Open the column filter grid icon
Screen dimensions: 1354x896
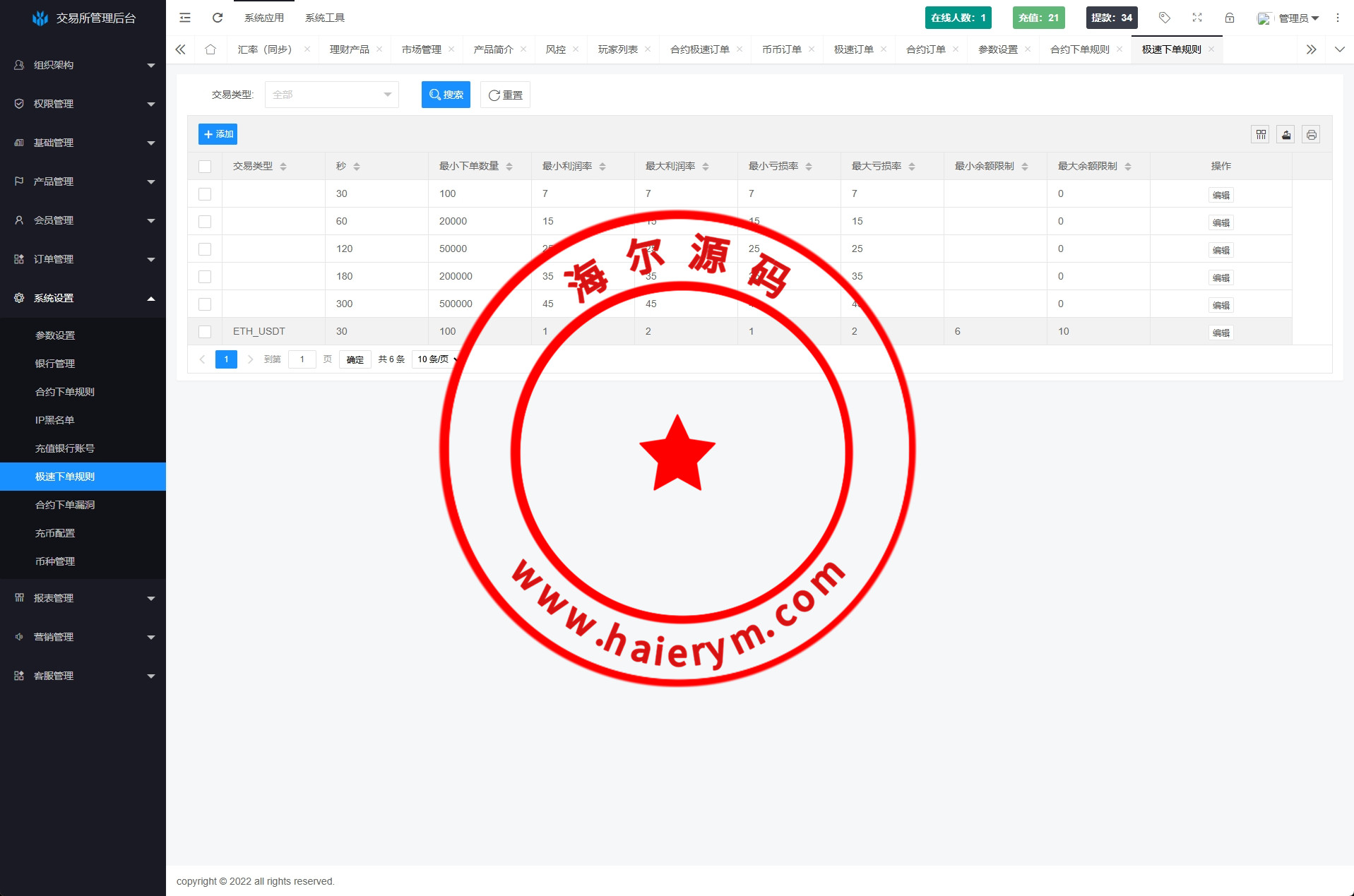point(1261,134)
